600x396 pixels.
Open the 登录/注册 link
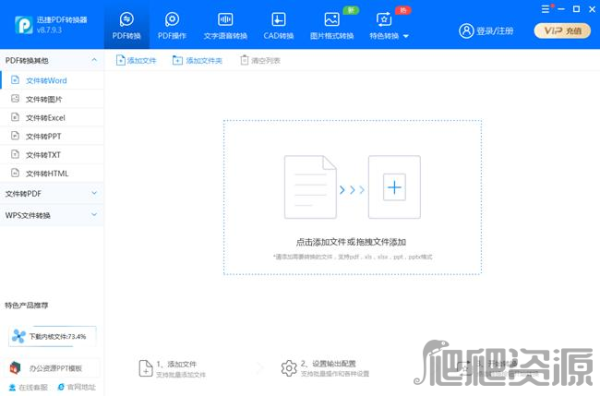pyautogui.click(x=494, y=31)
